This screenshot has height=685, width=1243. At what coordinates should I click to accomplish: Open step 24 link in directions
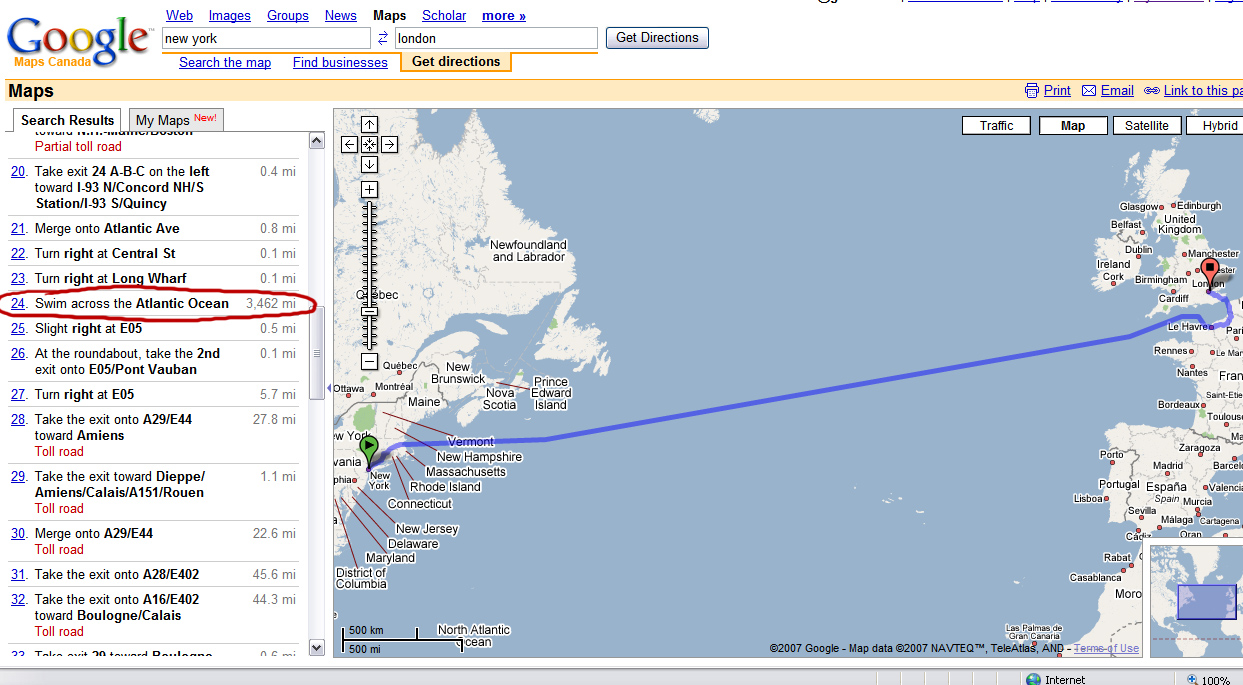(x=18, y=303)
